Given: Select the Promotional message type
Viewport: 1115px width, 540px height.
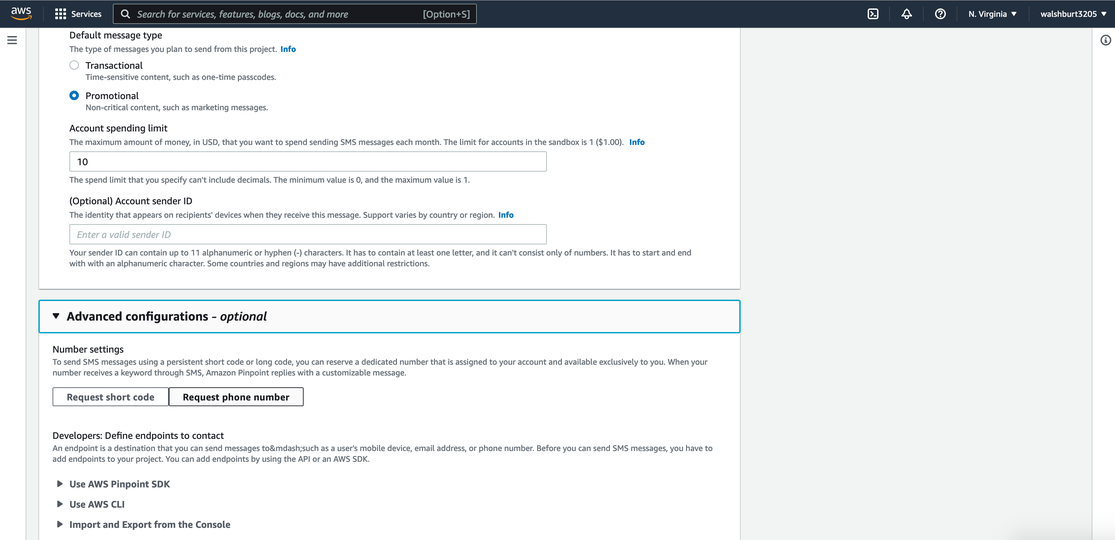Looking at the screenshot, I should [74, 95].
